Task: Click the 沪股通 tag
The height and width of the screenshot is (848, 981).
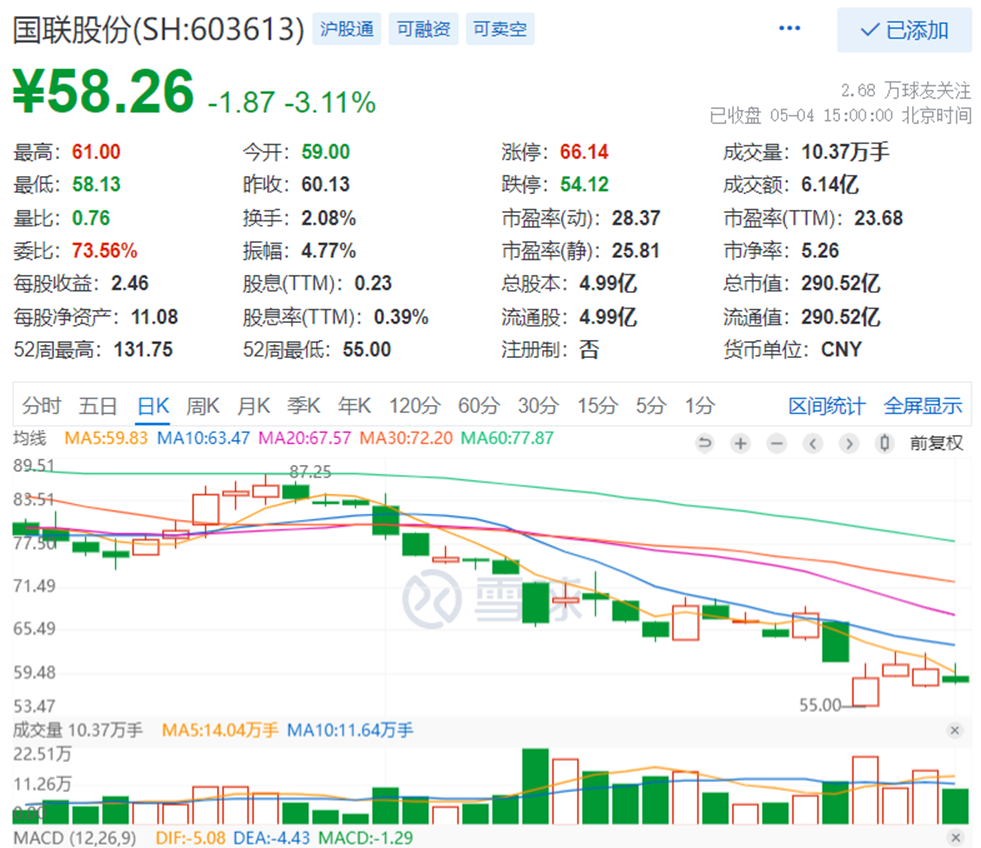Action: (347, 29)
